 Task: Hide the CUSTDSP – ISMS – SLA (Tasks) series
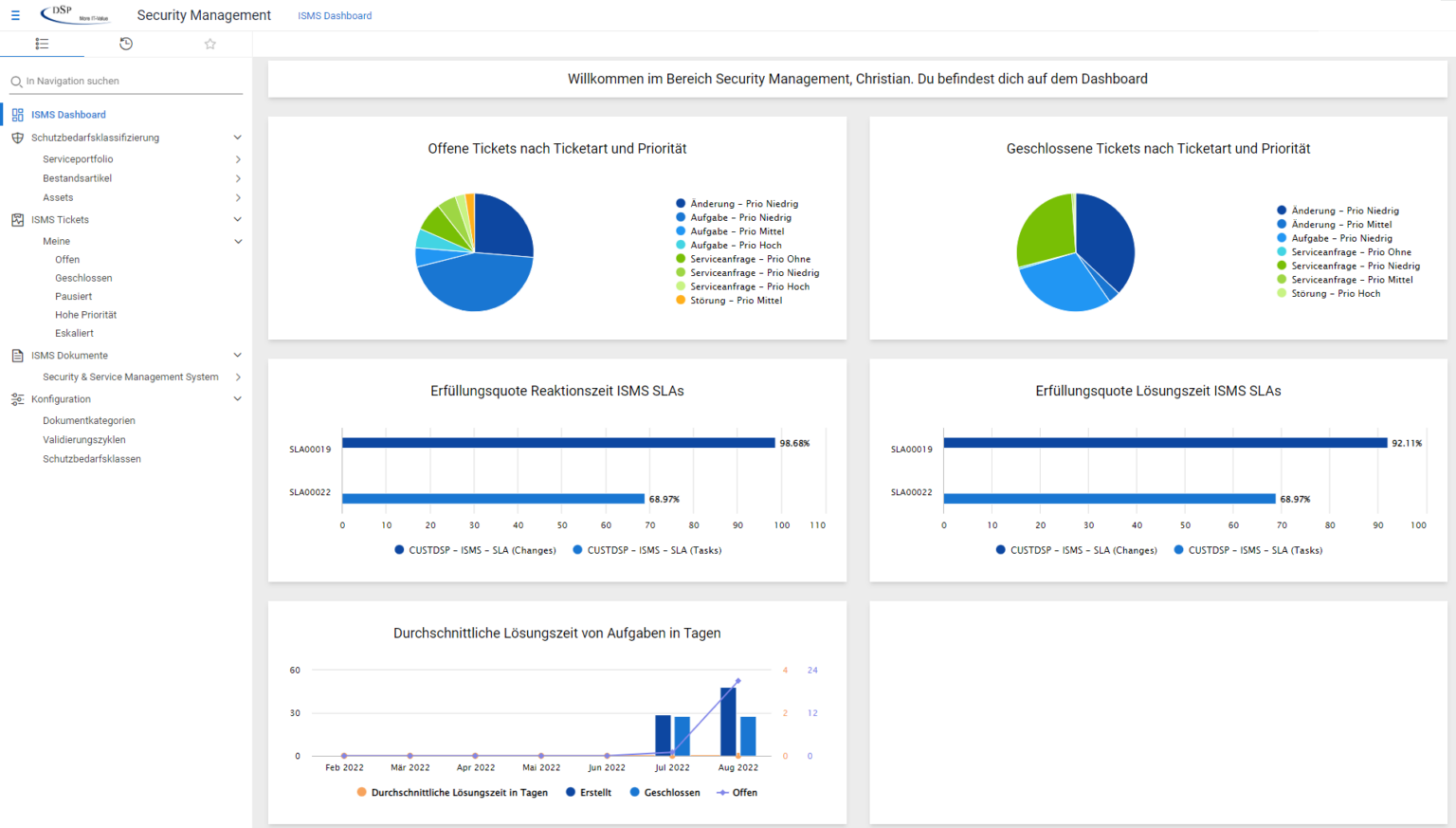(647, 550)
